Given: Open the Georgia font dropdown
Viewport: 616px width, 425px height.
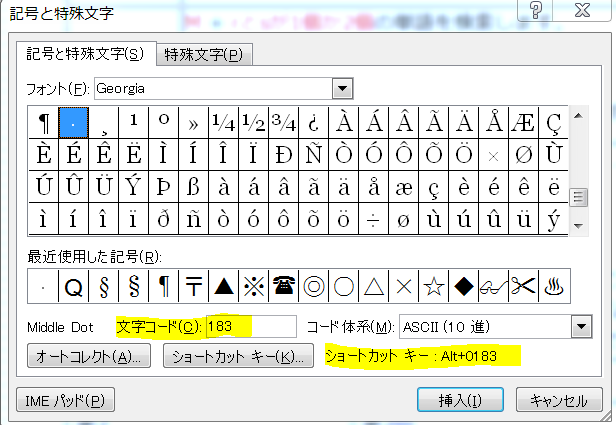Looking at the screenshot, I should (x=344, y=88).
